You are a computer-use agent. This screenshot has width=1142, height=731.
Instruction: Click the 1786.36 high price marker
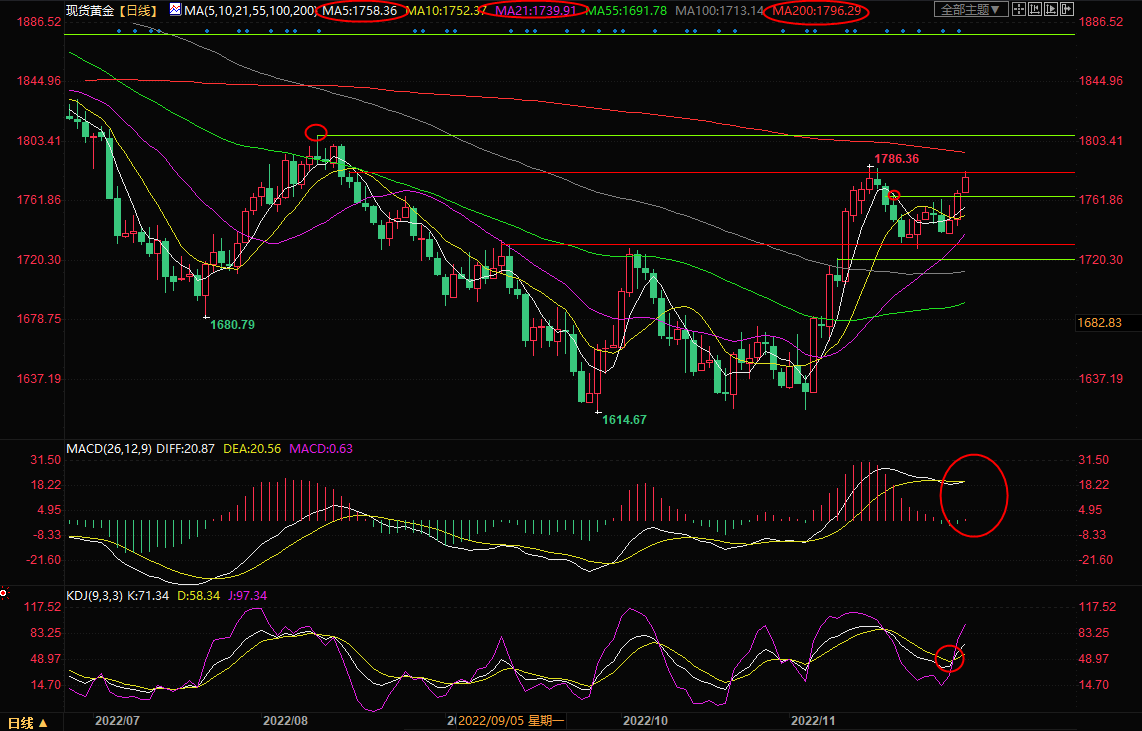pyautogui.click(x=897, y=159)
